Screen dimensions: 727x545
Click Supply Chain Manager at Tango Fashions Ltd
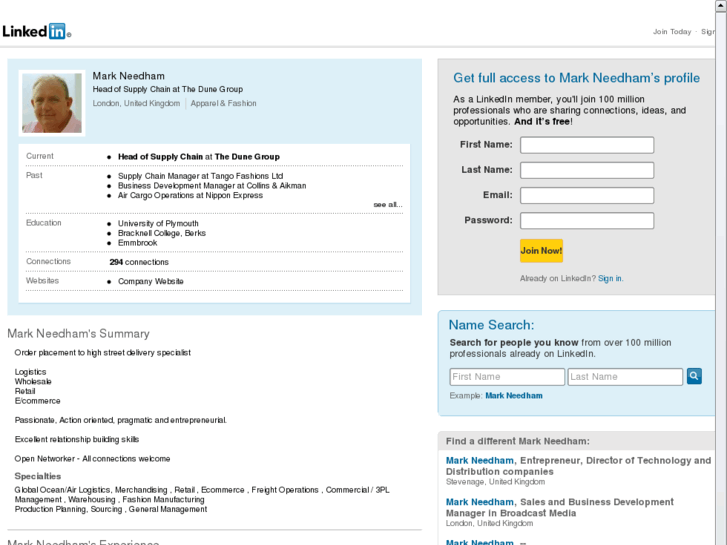200,176
